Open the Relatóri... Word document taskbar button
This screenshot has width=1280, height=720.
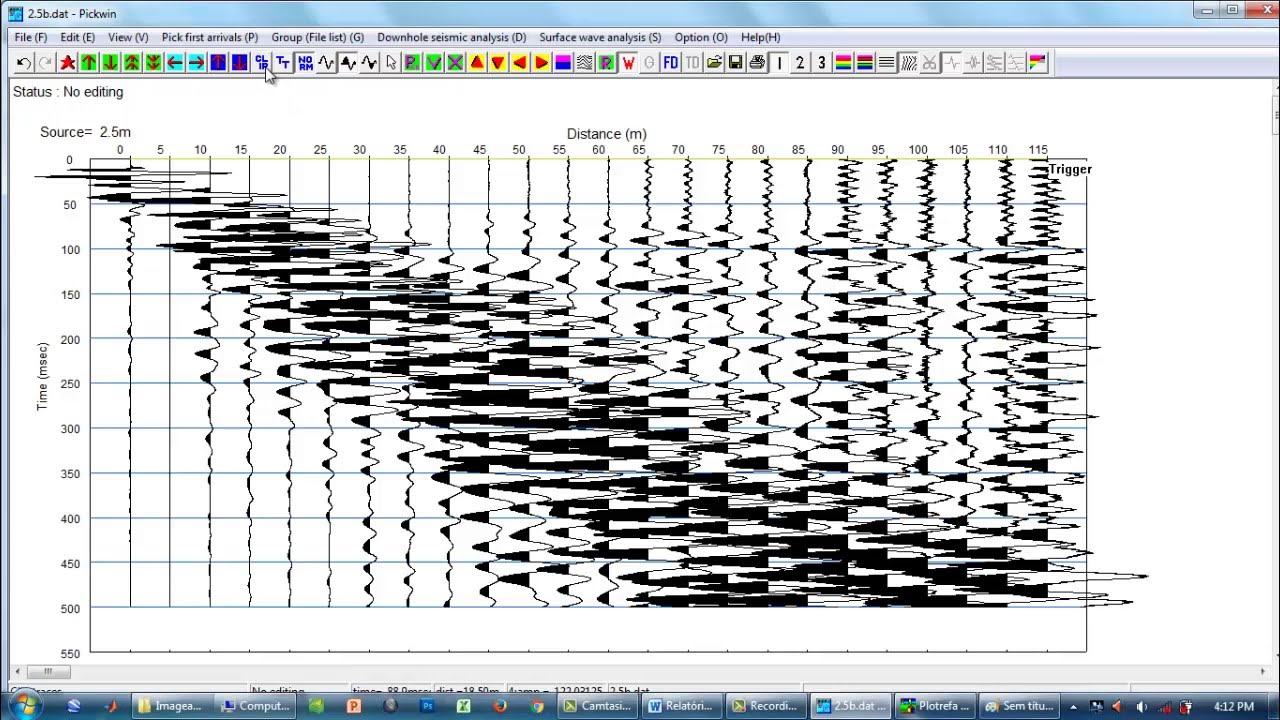(x=681, y=706)
